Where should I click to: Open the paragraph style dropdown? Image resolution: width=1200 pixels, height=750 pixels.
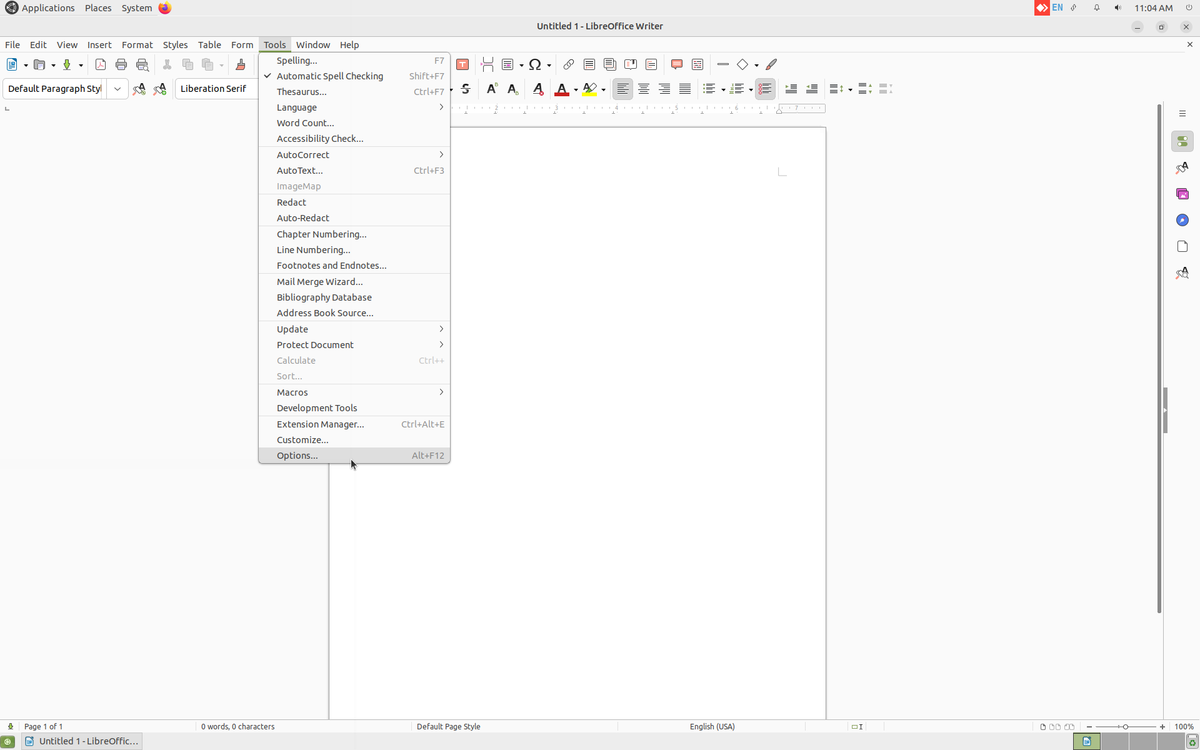(117, 88)
